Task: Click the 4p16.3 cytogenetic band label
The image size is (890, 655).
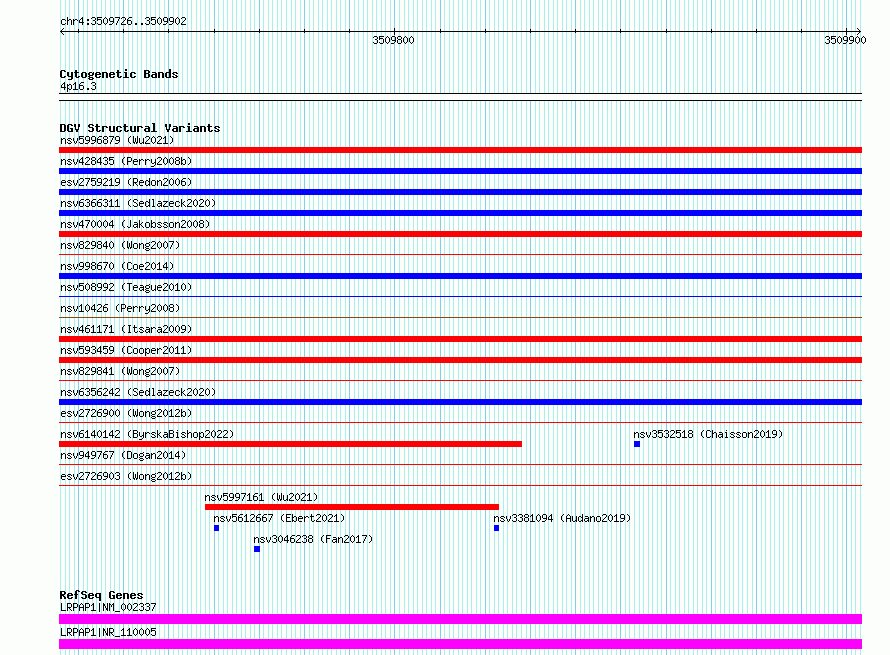Action: point(78,86)
